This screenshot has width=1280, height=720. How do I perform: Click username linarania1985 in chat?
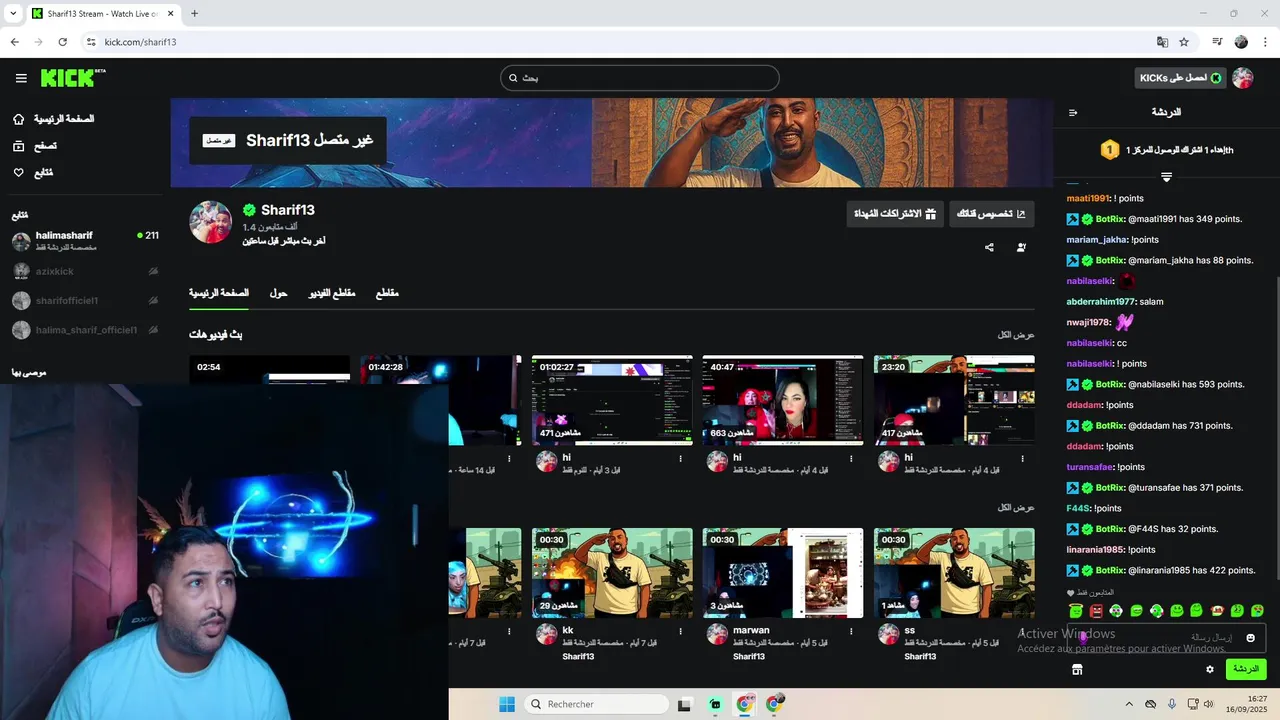click(1096, 549)
